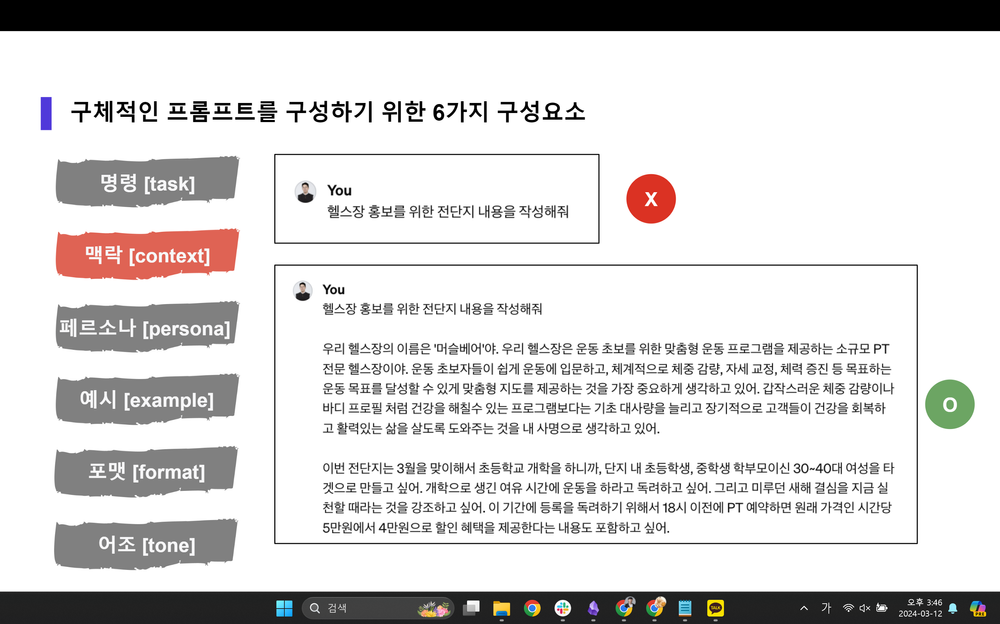Click the paragraph starting 우리 헬스장의 이름은 '머슬베어'야
Viewport: 1000px width, 624px height.
(608, 388)
